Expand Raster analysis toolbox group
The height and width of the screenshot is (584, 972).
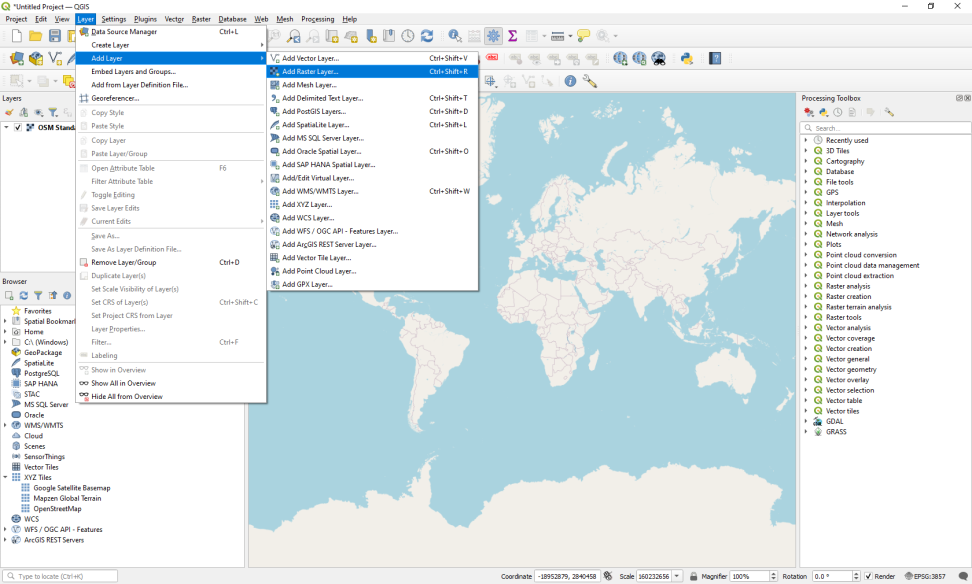point(806,286)
